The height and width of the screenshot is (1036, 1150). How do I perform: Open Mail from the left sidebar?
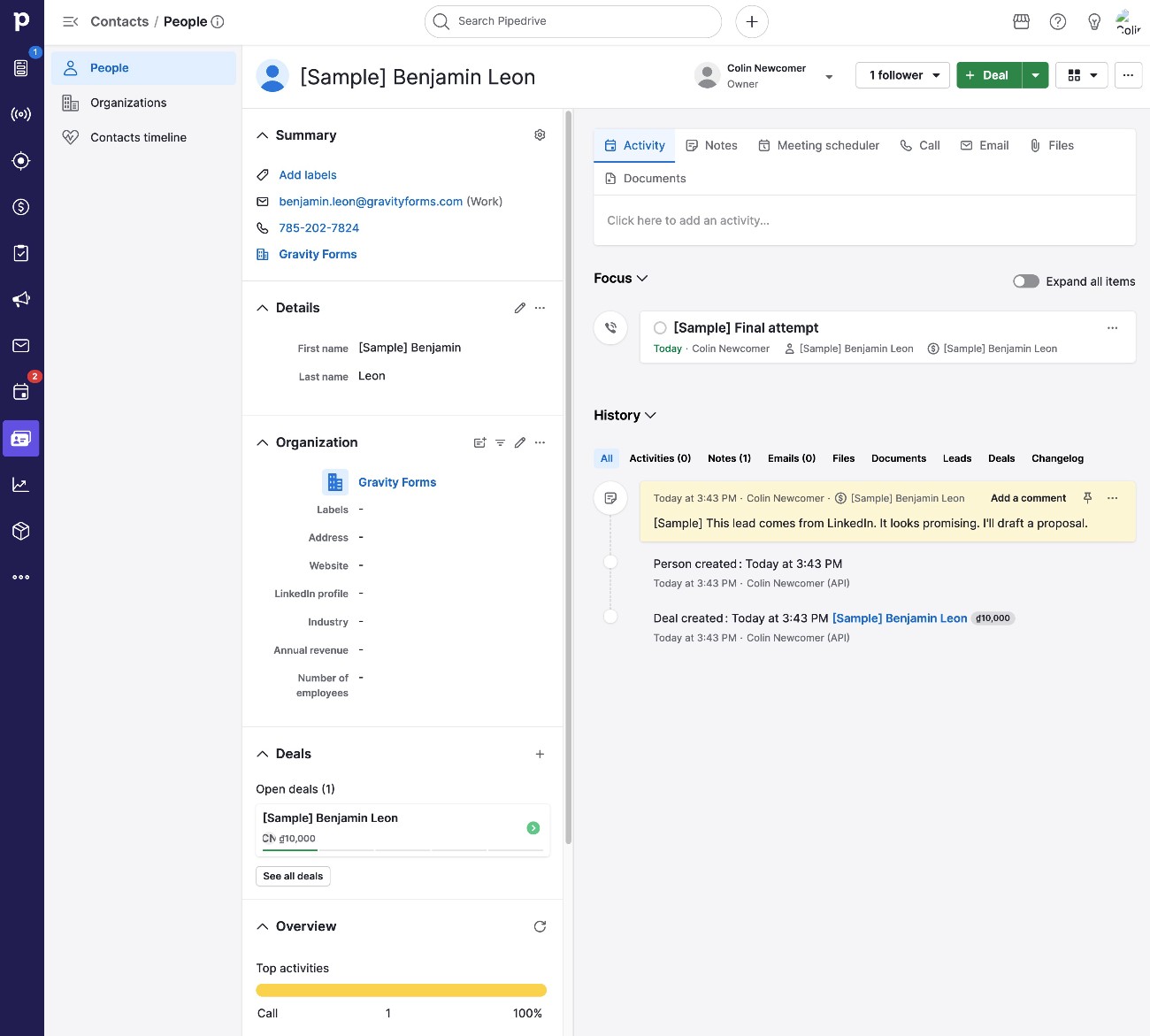21,346
